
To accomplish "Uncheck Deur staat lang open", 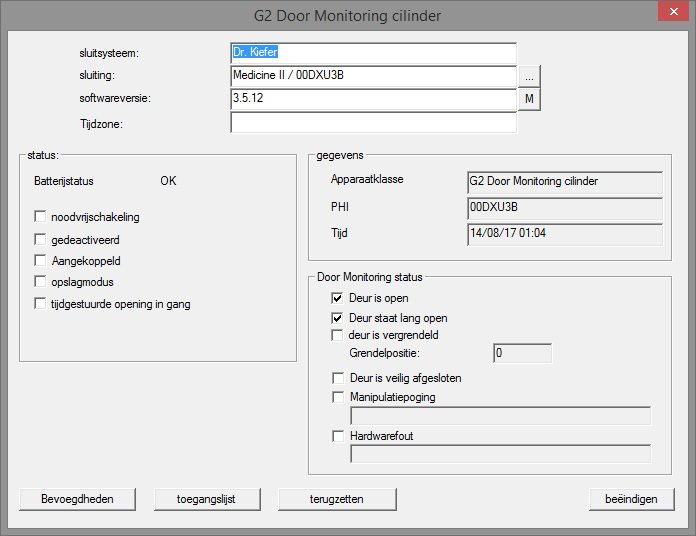I will [338, 318].
